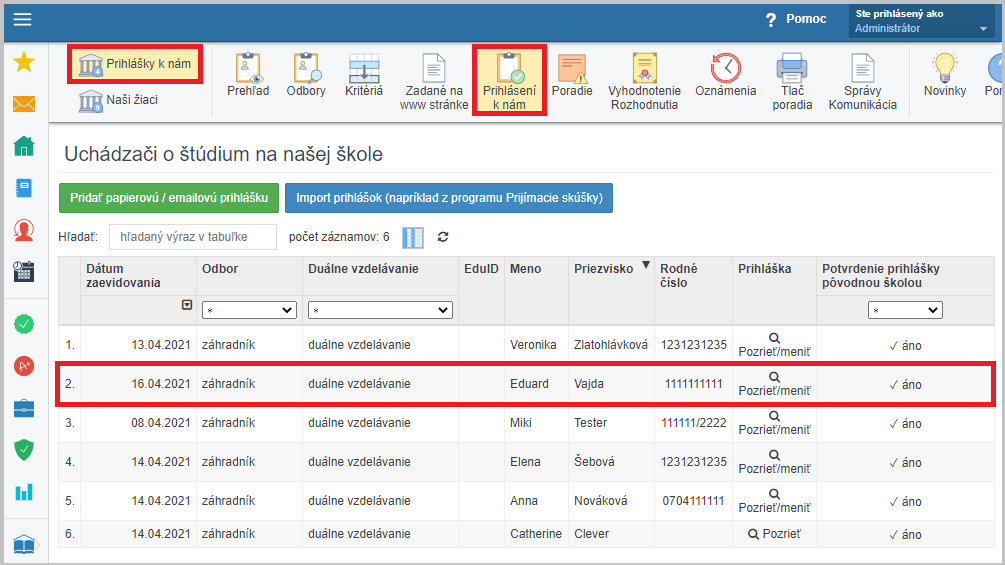Image resolution: width=1005 pixels, height=565 pixels.
Task: Open the calendar sidebar icon
Action: pos(24,272)
